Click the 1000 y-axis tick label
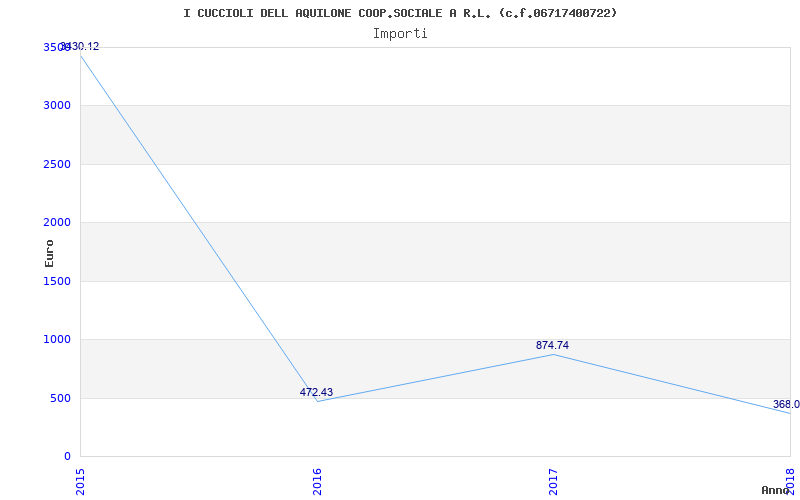 57,340
